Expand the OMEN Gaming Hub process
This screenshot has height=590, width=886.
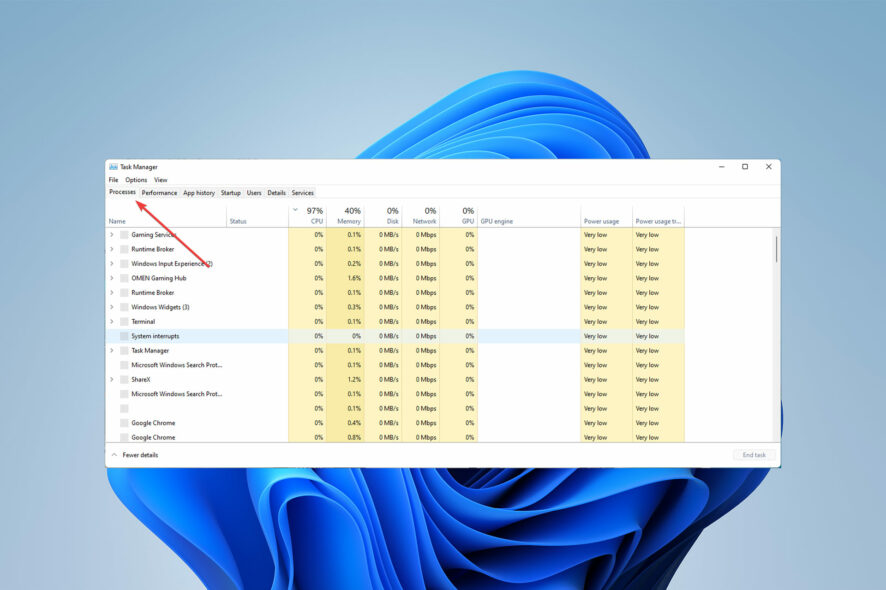(x=112, y=278)
